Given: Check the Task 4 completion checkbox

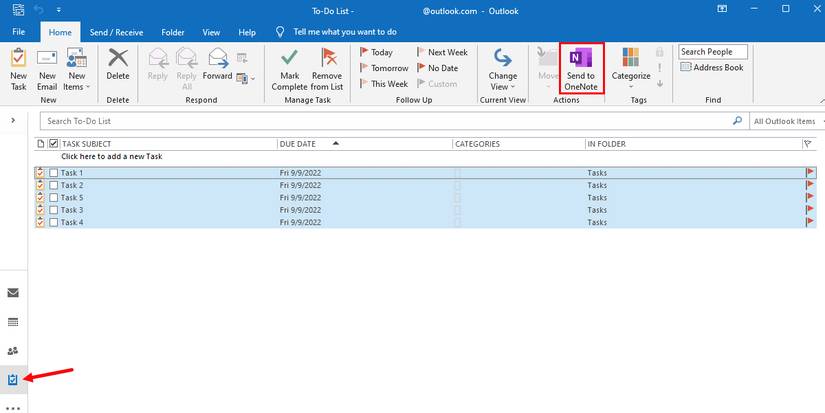Looking at the screenshot, I should [54, 222].
